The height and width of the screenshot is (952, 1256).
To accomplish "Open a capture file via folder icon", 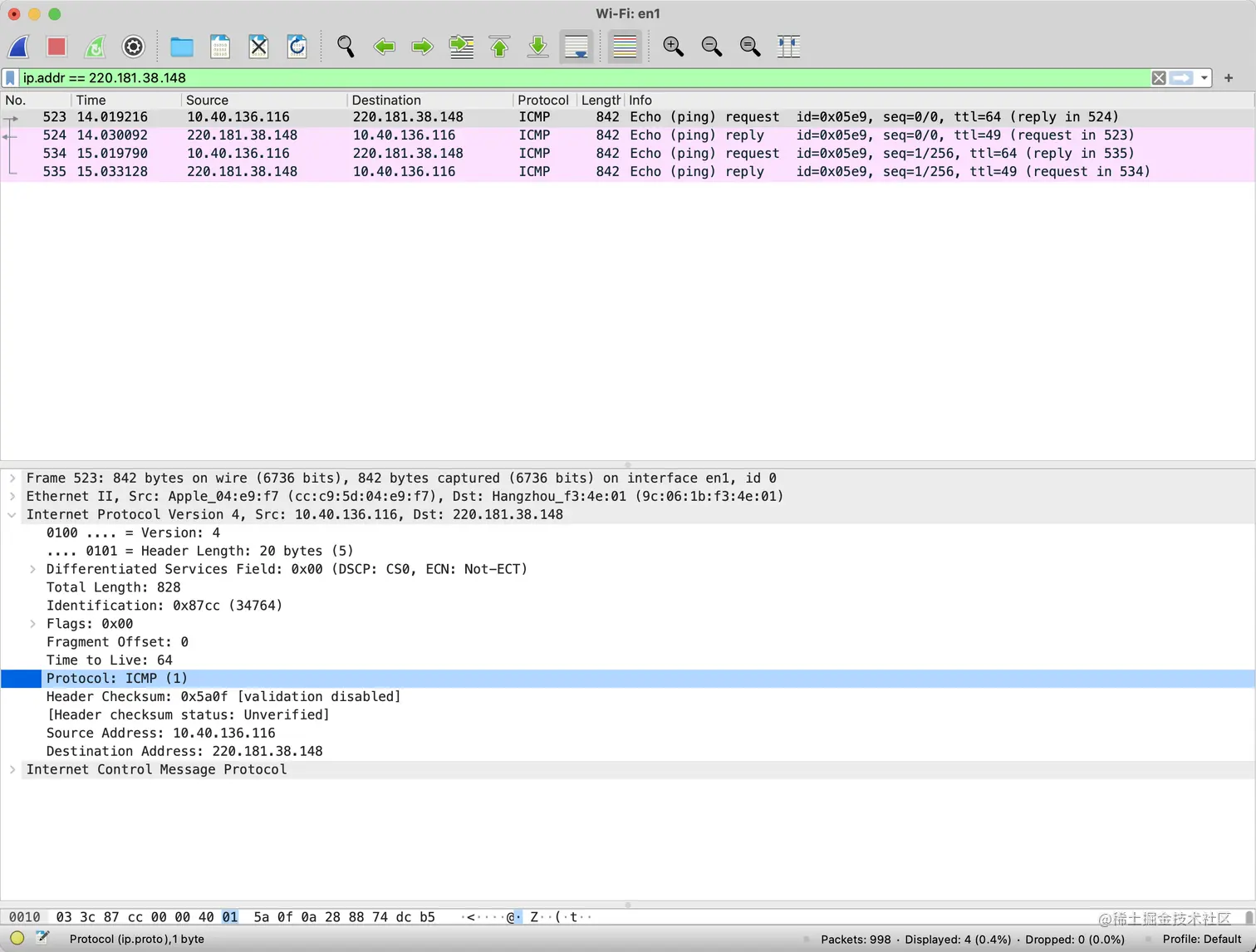I will point(181,47).
